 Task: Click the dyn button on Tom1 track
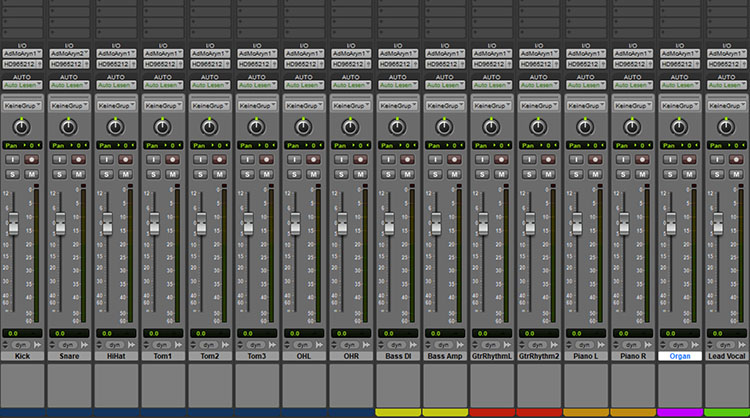[x=162, y=345]
